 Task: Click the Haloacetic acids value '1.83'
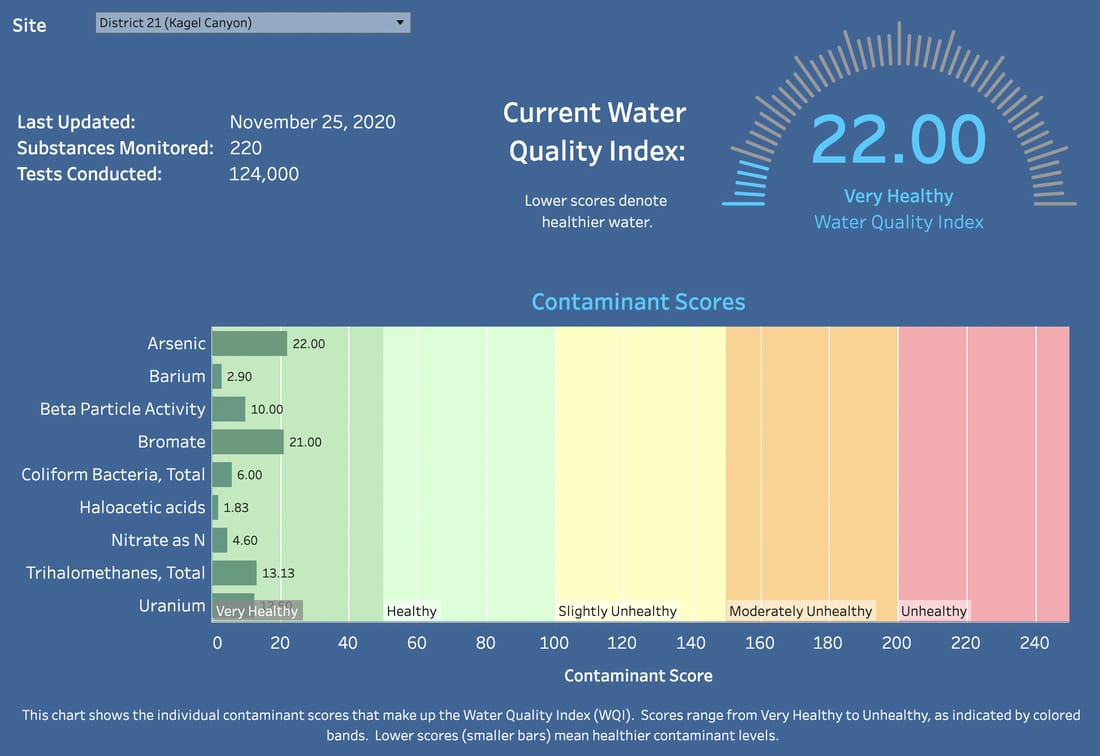click(236, 507)
